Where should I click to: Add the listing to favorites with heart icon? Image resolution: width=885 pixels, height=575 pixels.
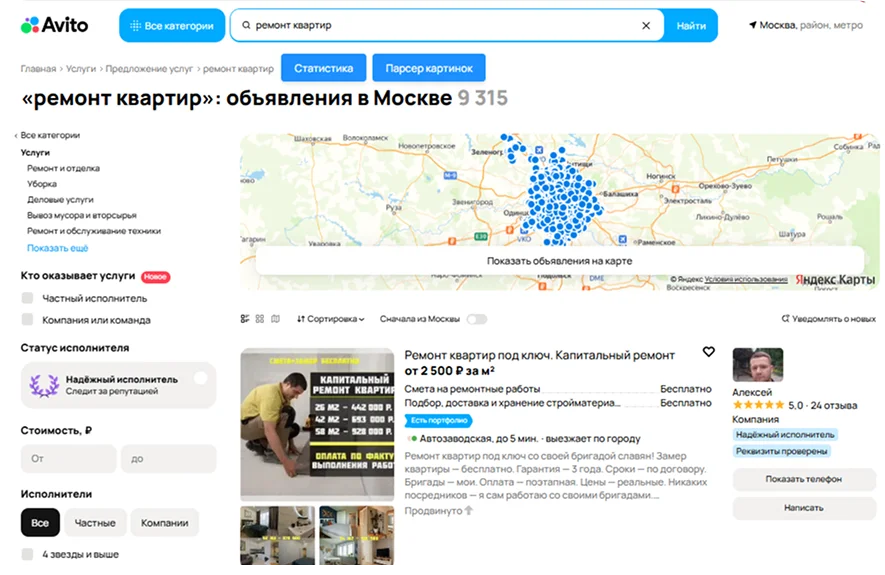[708, 352]
